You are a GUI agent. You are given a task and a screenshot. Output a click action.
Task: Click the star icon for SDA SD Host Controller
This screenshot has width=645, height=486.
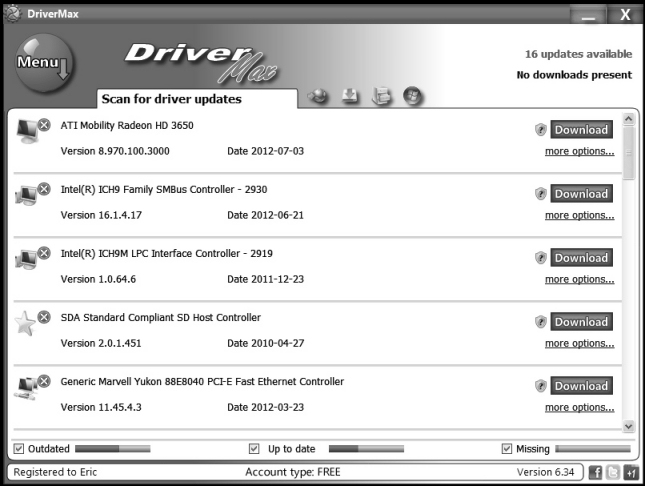(x=25, y=323)
